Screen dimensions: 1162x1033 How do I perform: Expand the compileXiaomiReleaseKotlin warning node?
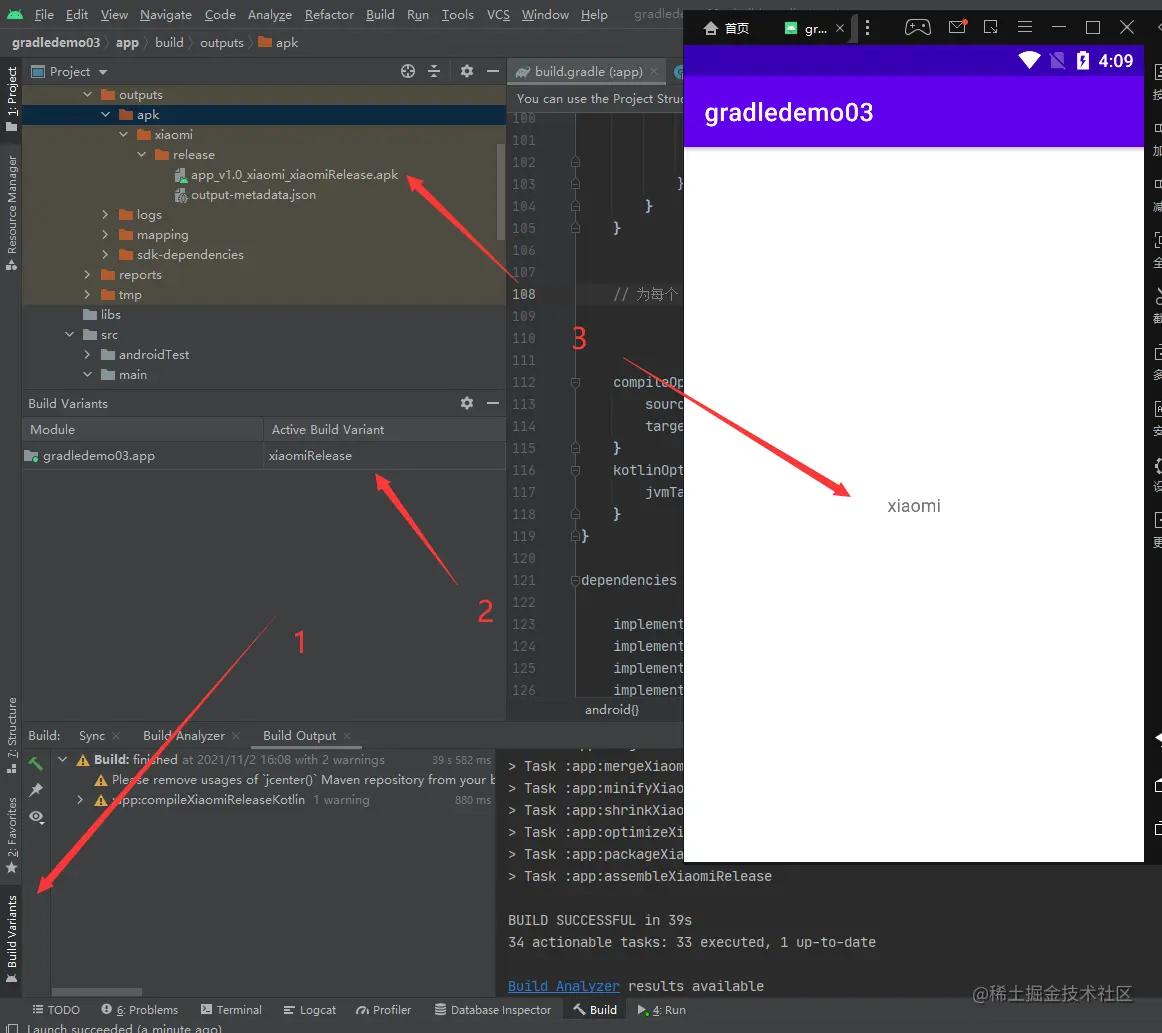coord(80,800)
